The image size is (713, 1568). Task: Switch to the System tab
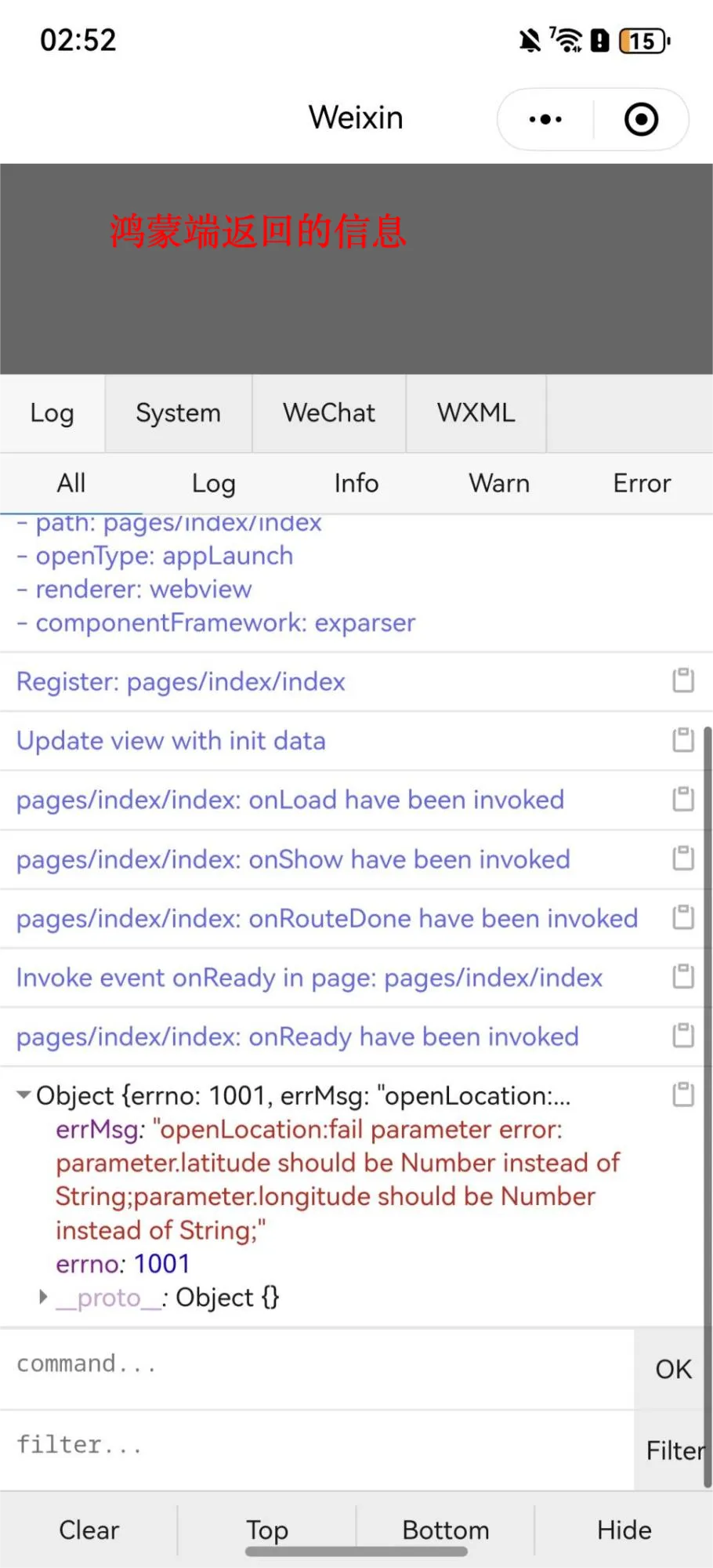pos(178,413)
